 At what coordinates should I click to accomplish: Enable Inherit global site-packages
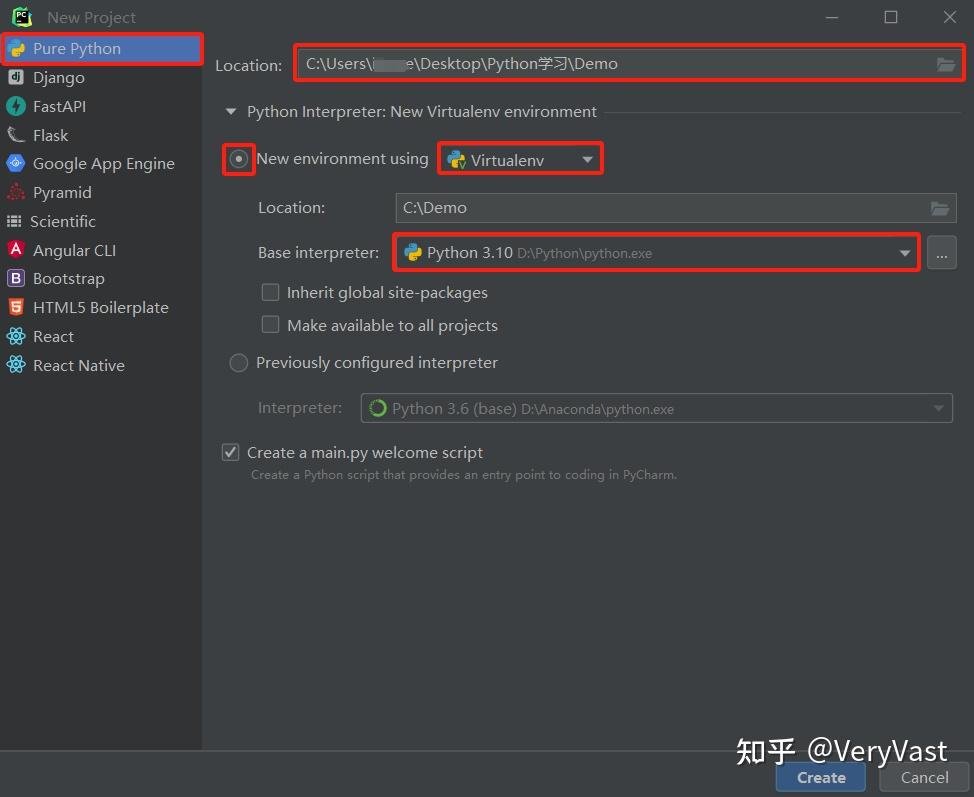click(x=270, y=292)
